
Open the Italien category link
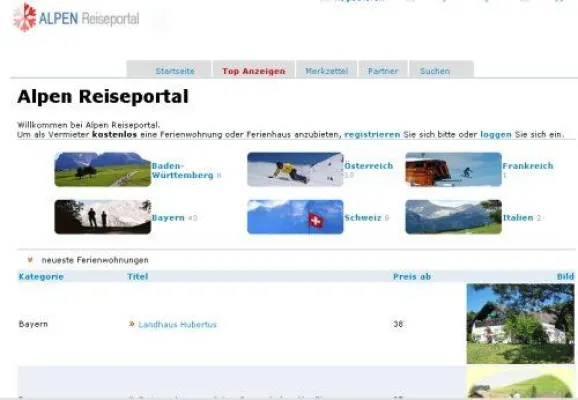click(x=518, y=218)
